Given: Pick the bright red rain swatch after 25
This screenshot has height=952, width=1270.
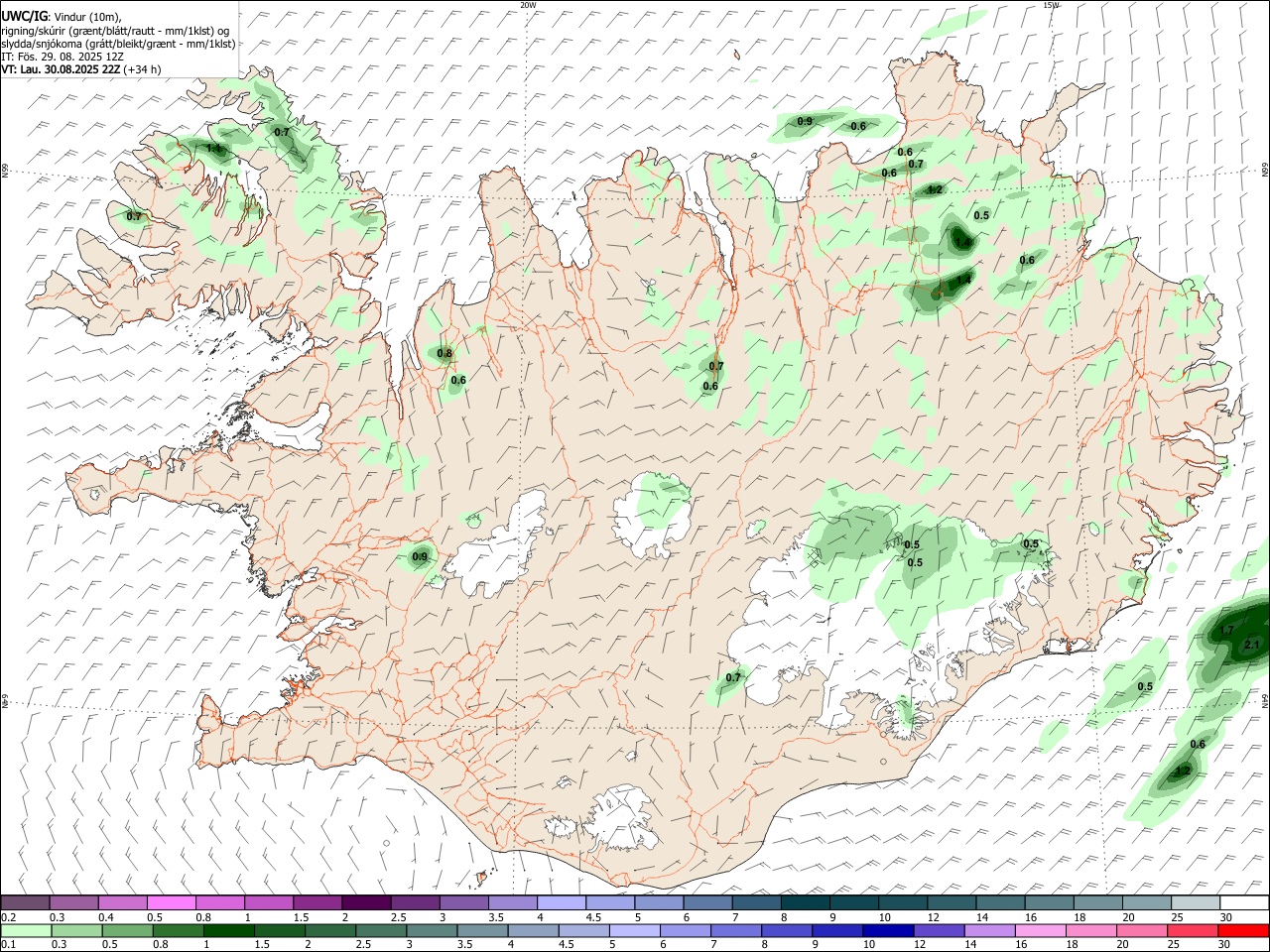Looking at the screenshot, I should [x=1243, y=931].
